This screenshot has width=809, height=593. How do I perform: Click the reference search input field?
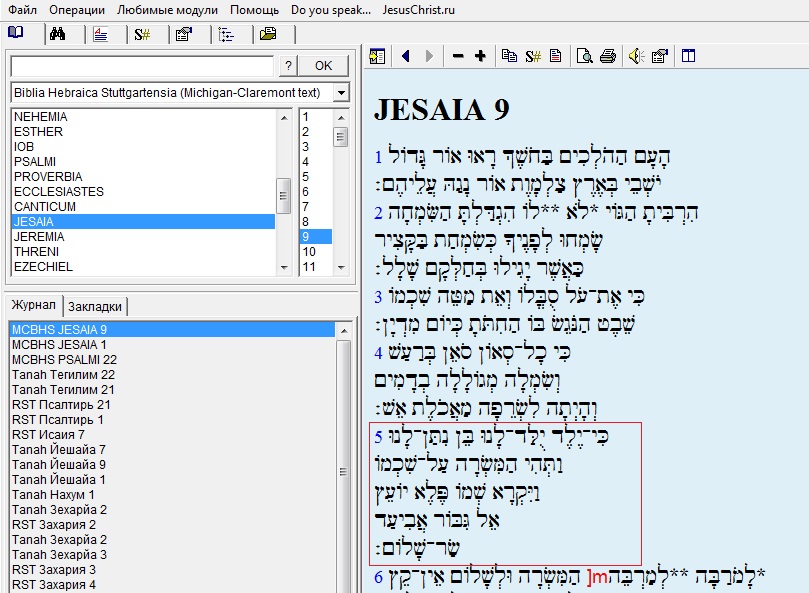[141, 66]
